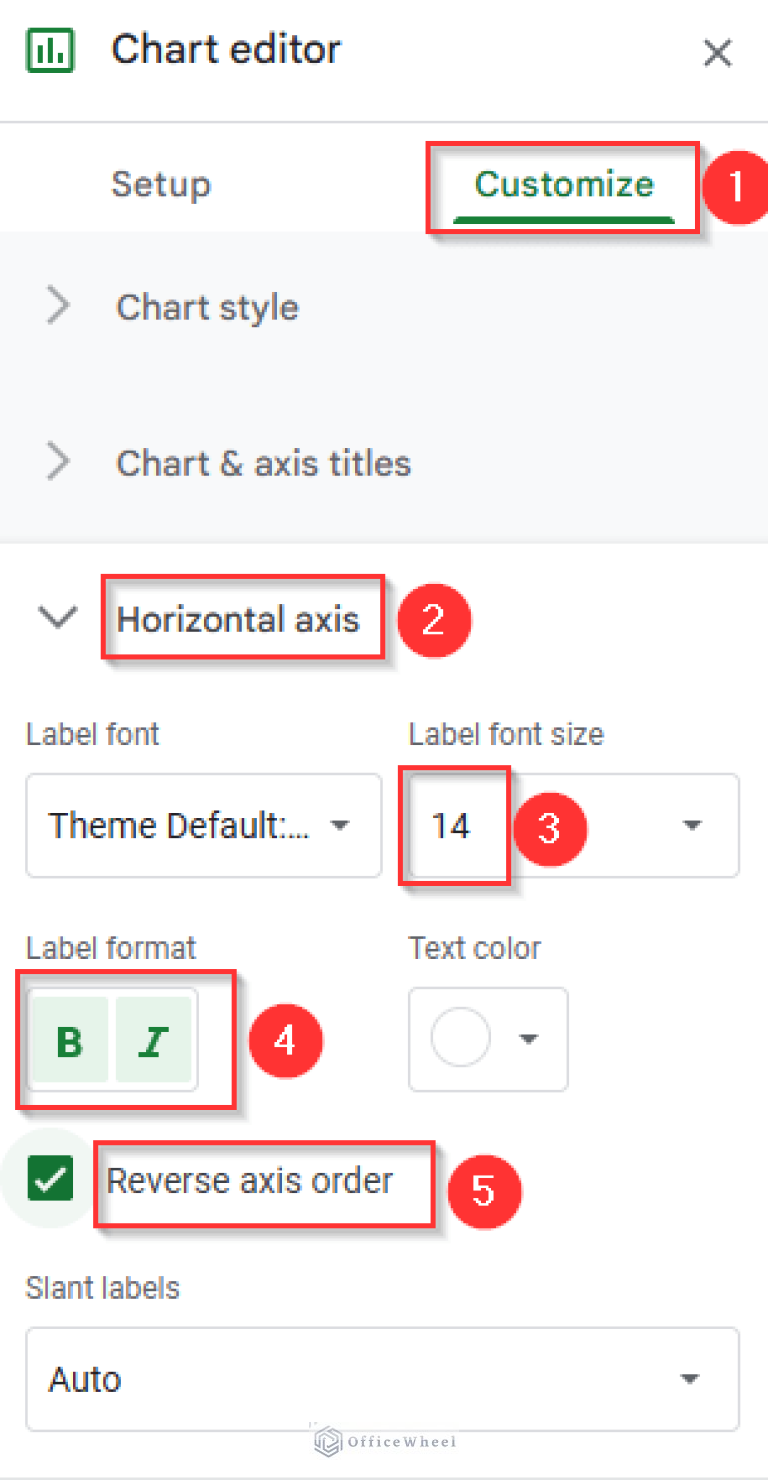Open the Text color picker arrow

click(529, 1039)
